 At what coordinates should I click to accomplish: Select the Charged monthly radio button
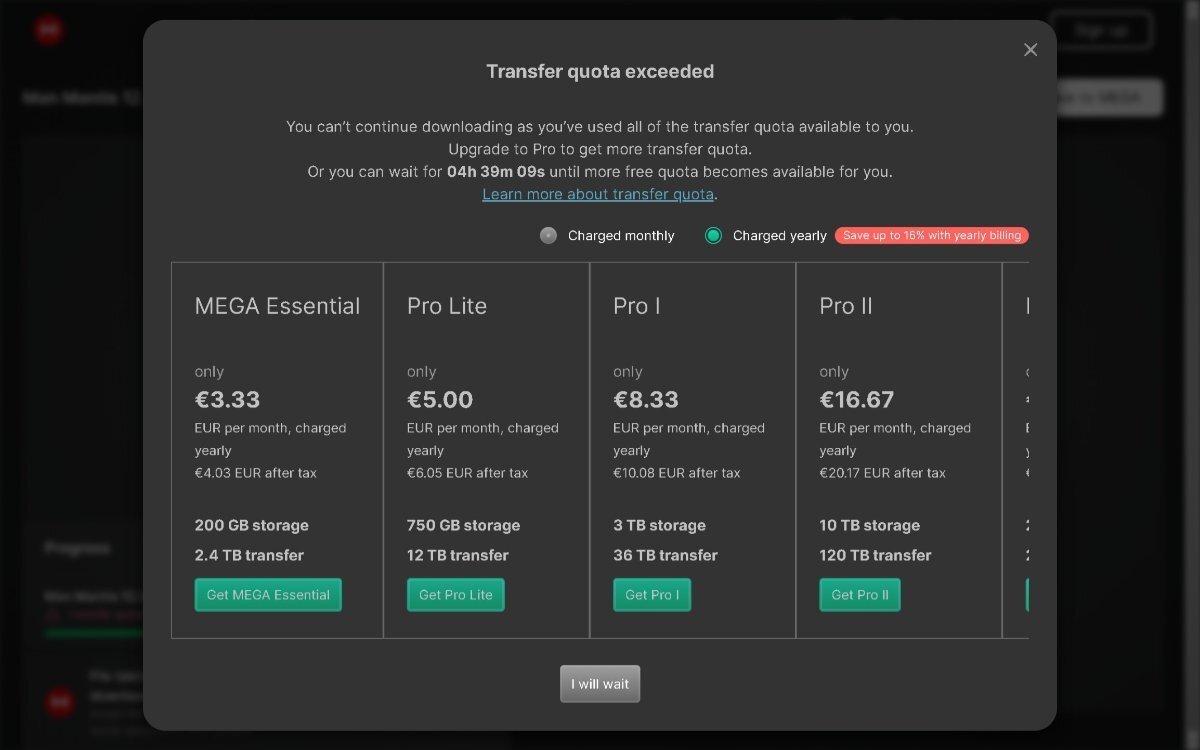pyautogui.click(x=548, y=236)
